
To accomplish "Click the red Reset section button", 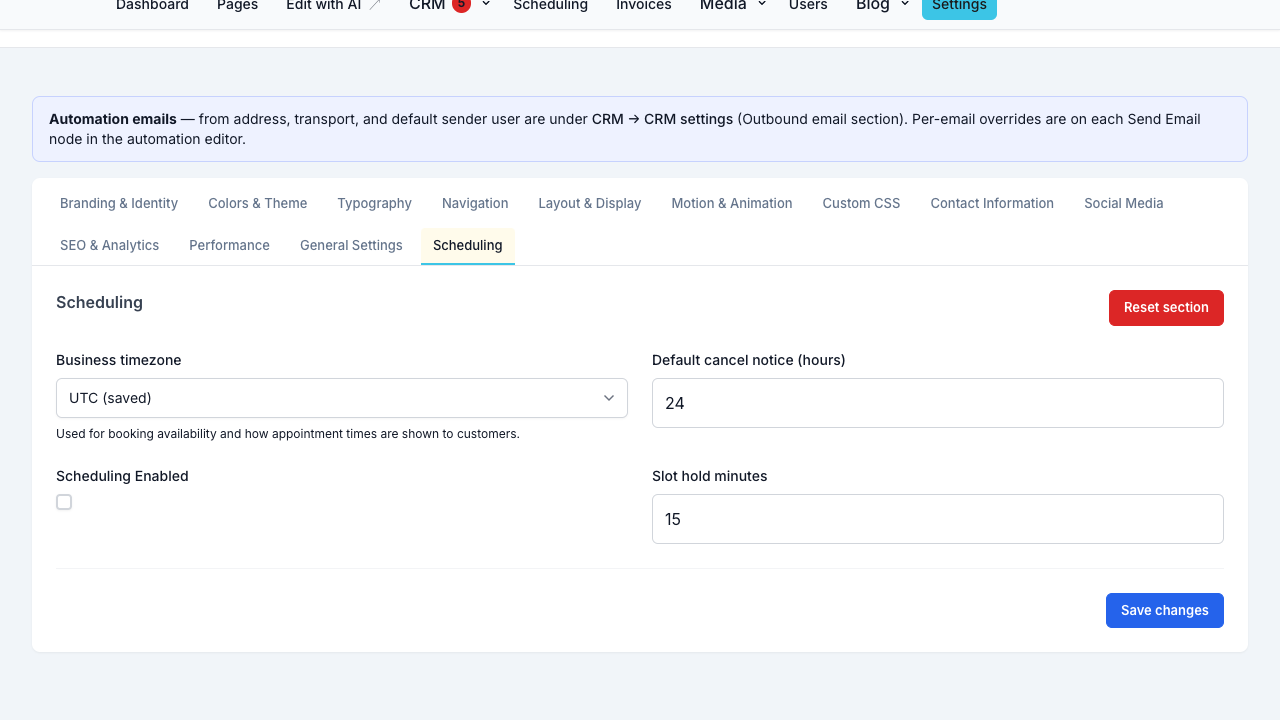I will click(1166, 308).
